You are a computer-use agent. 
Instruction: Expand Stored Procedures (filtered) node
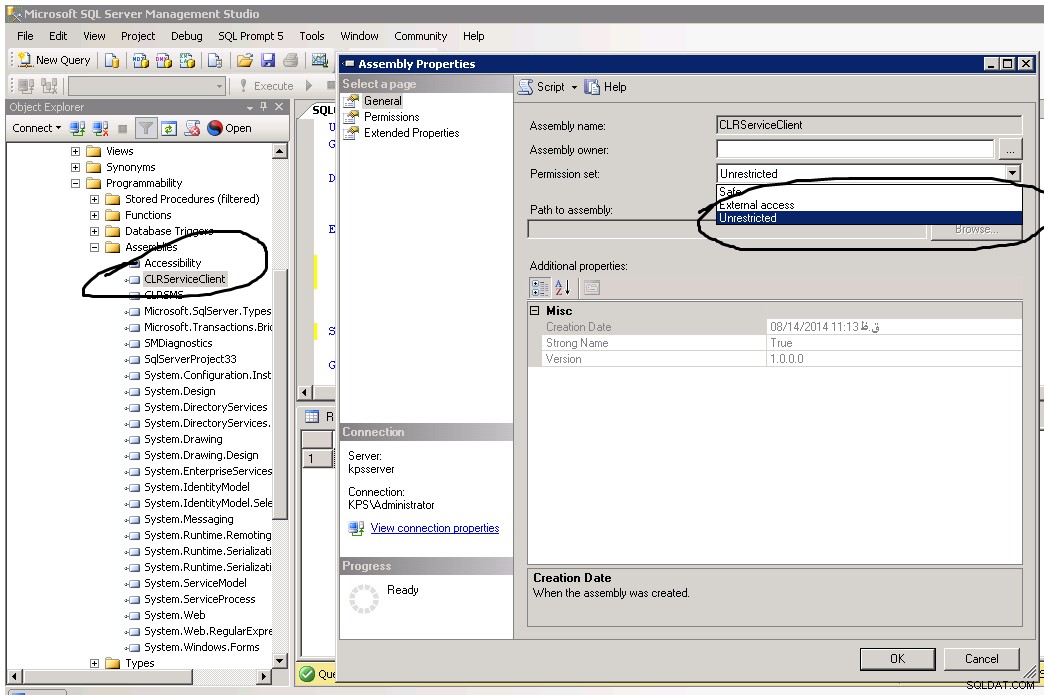click(x=95, y=199)
